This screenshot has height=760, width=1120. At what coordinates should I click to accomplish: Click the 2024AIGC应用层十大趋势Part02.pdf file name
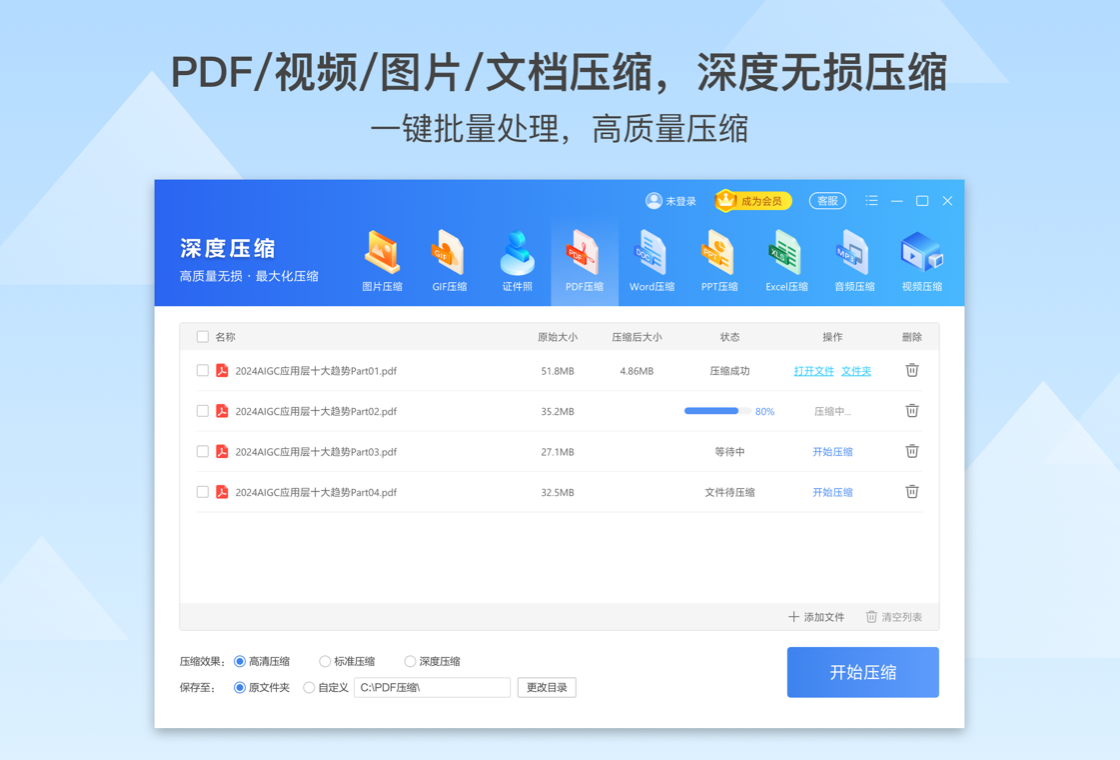(316, 411)
